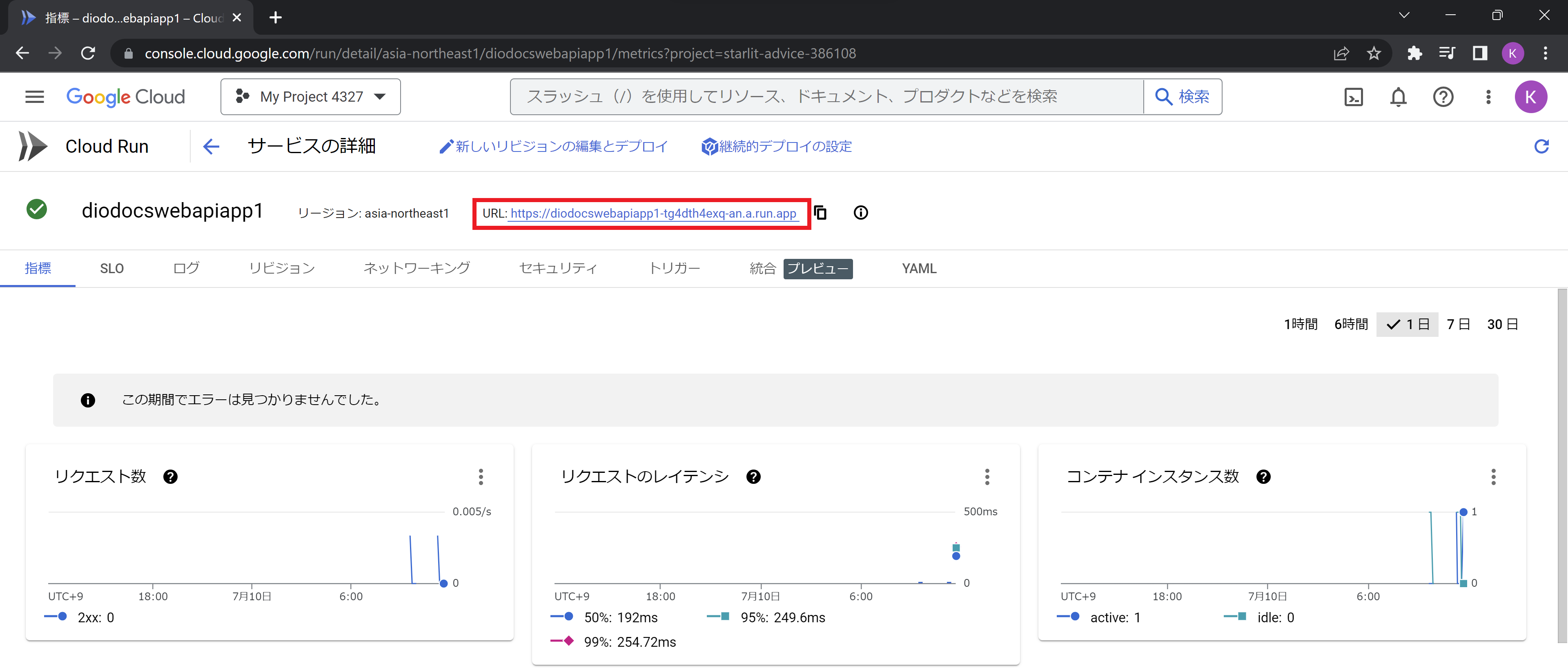This screenshot has width=1568, height=668.
Task: Toggle the Chrome side panel
Action: (1480, 53)
